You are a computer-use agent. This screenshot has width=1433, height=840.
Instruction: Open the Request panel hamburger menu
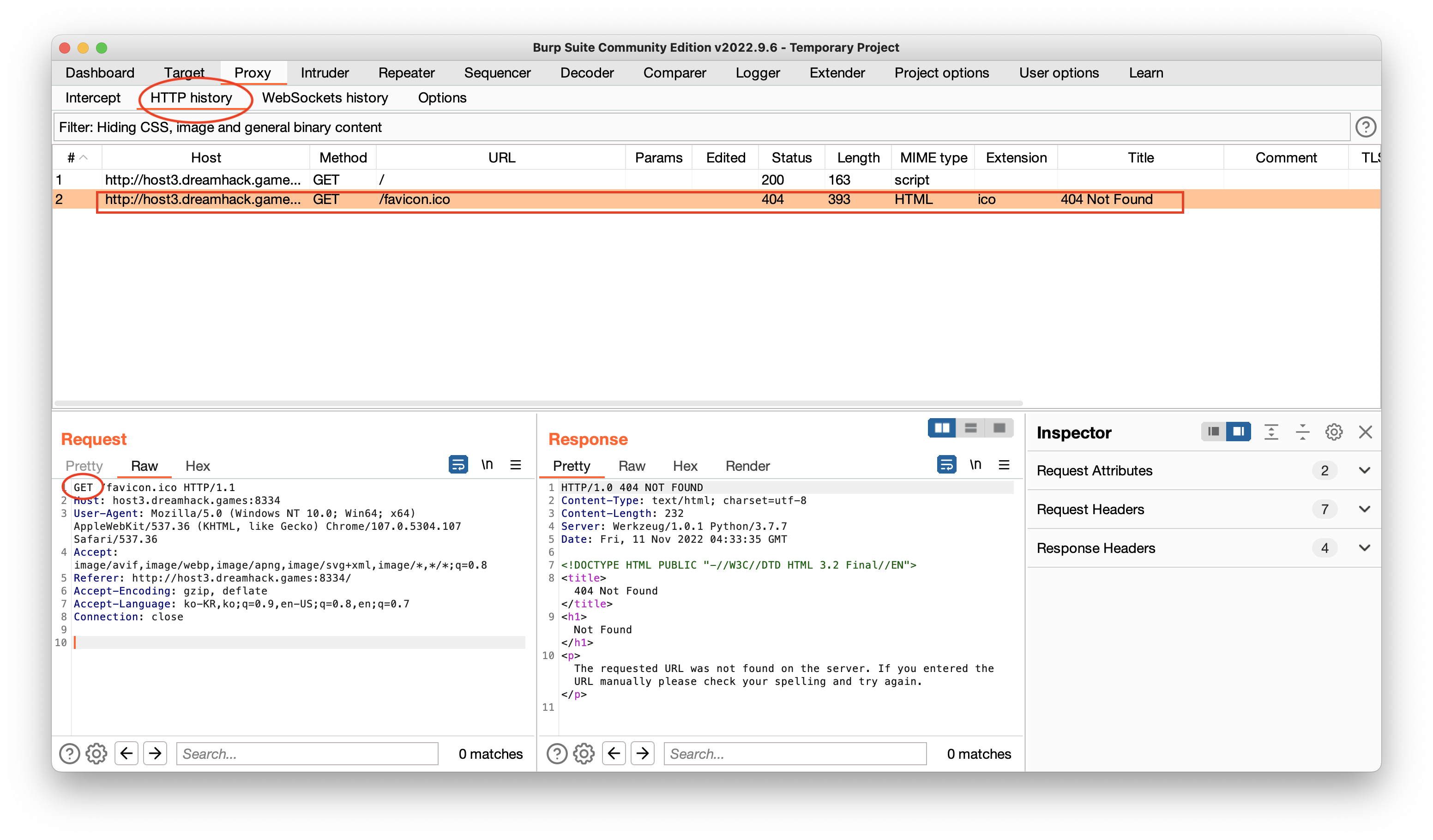[x=516, y=464]
